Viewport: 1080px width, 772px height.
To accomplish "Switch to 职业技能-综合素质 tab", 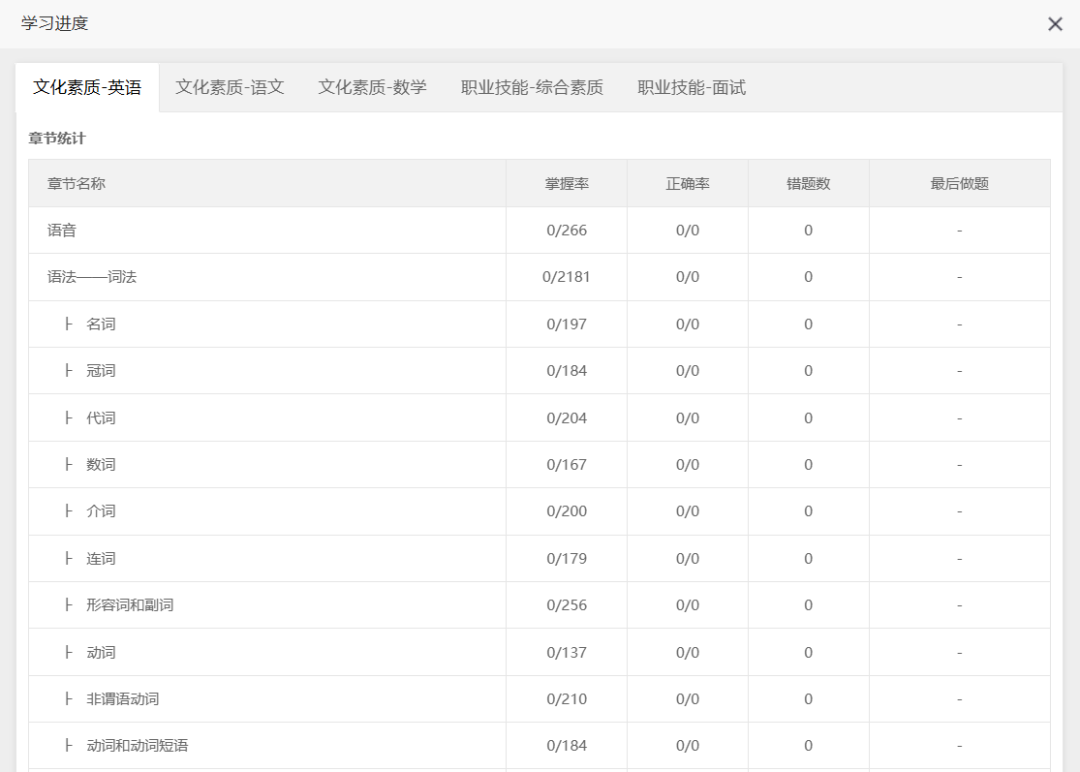I will tap(532, 87).
